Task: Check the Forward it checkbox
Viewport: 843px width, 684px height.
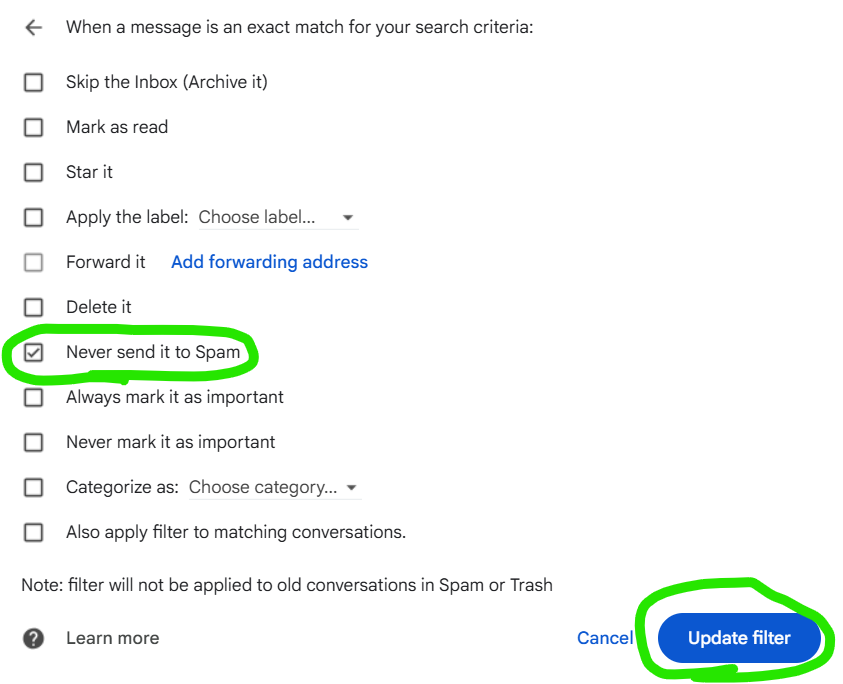Action: 33,262
